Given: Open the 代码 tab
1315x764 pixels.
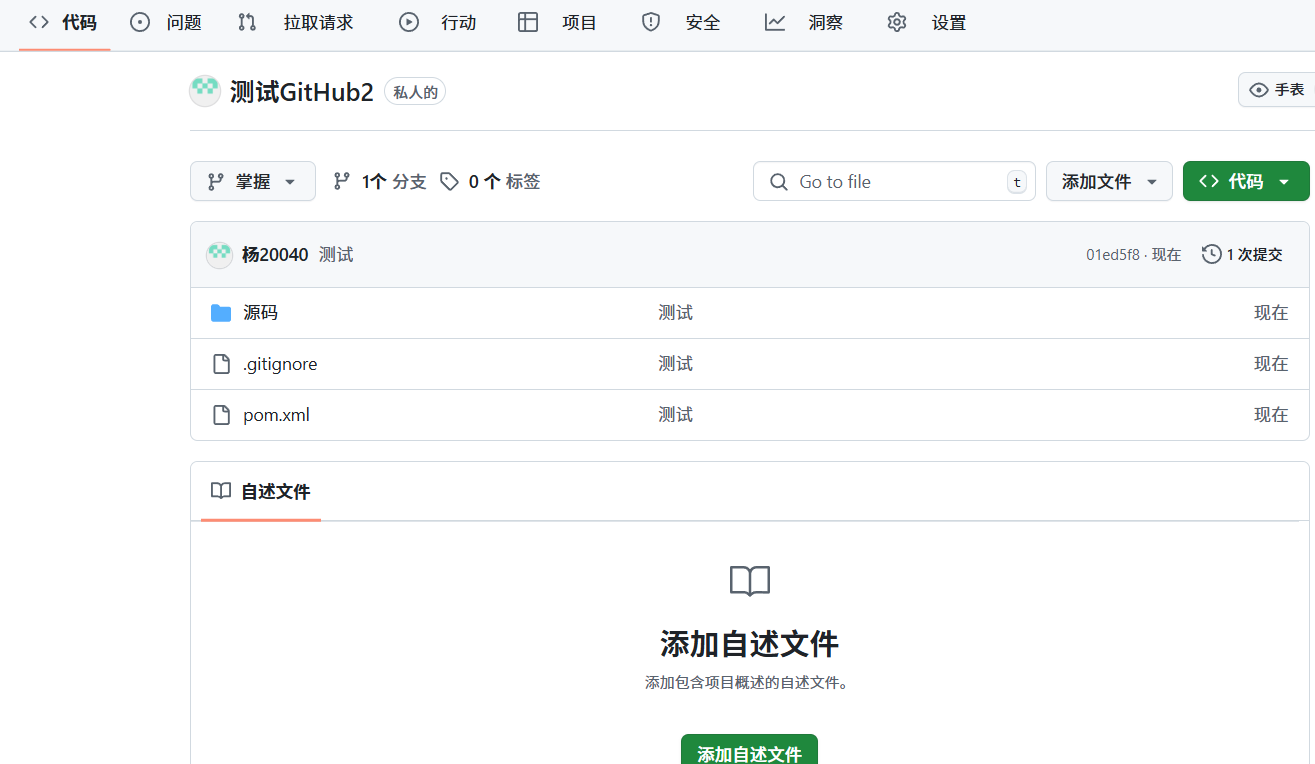Looking at the screenshot, I should (x=64, y=22).
